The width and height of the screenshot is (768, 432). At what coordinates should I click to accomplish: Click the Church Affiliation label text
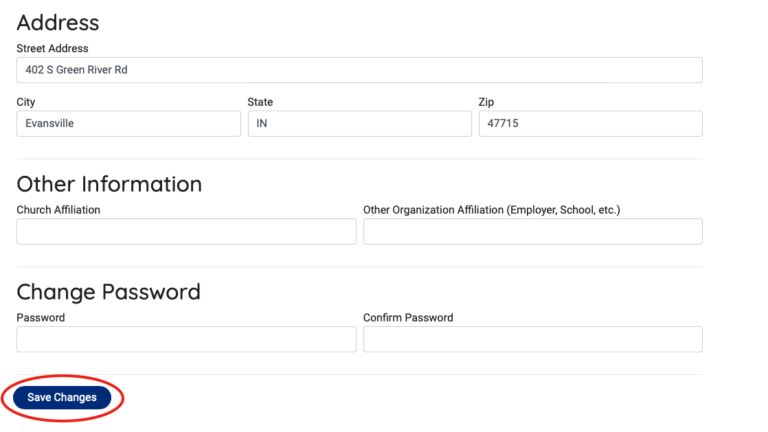point(58,210)
